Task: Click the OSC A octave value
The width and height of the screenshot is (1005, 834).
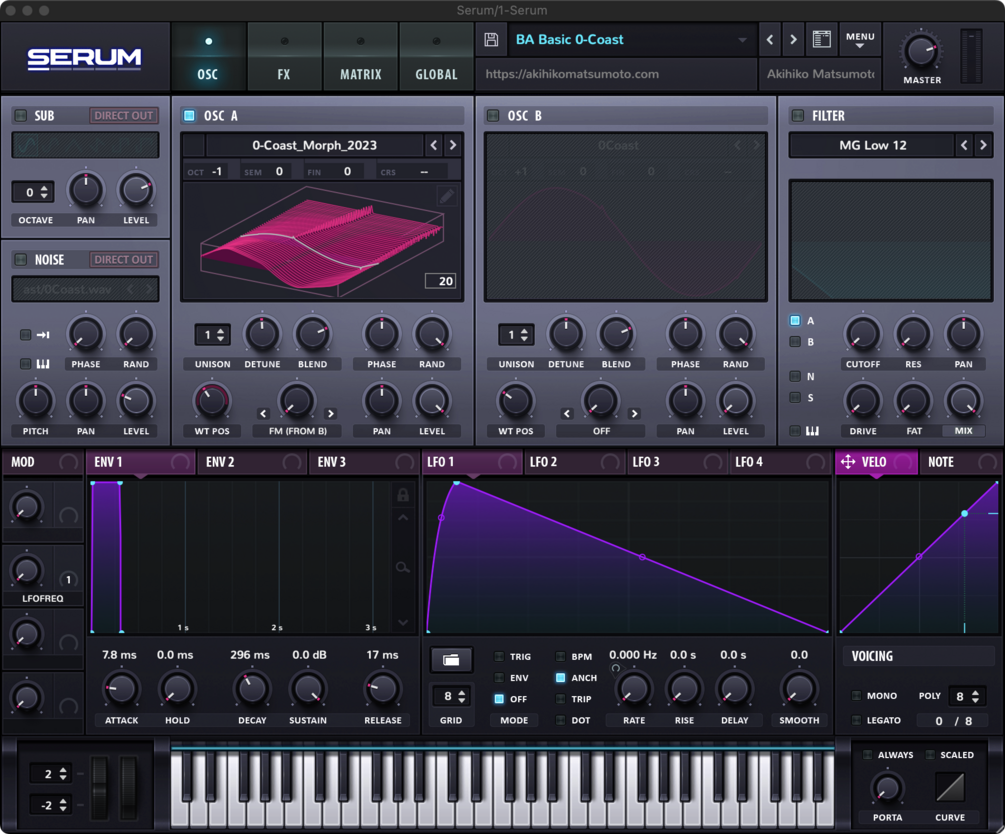Action: 217,171
